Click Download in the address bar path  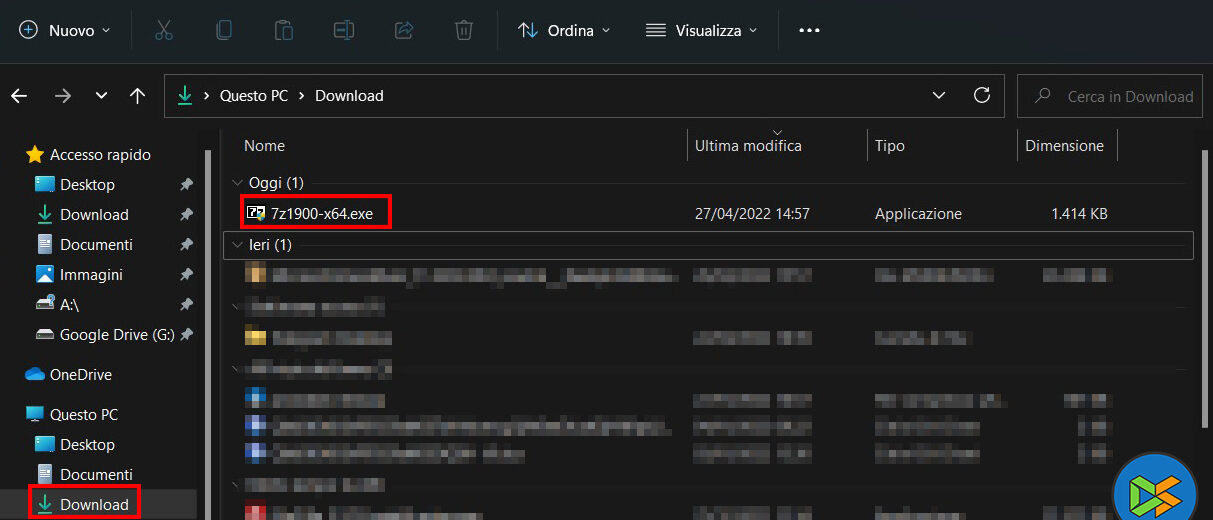click(x=349, y=96)
